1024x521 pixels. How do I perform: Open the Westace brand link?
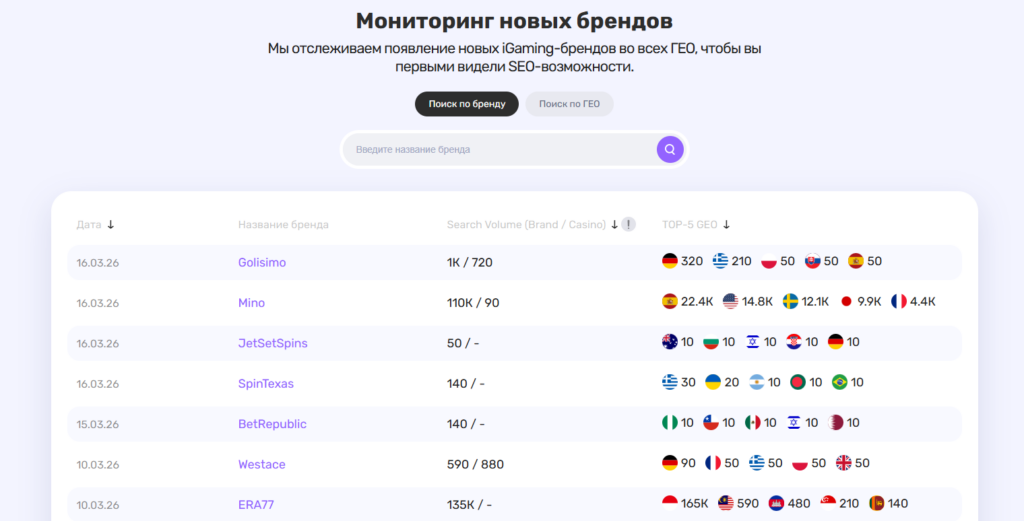(262, 465)
